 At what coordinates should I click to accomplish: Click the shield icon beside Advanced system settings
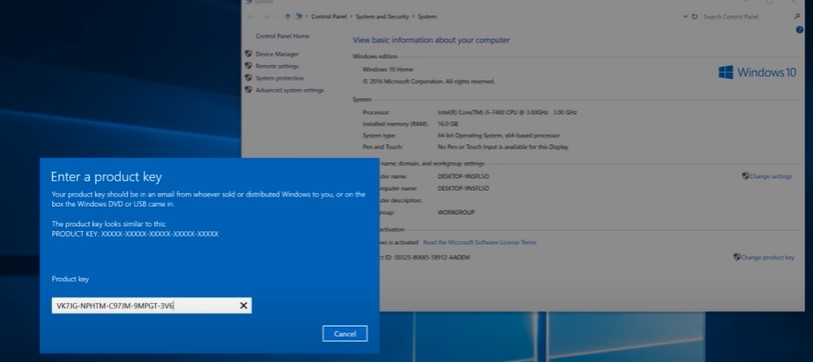click(248, 89)
